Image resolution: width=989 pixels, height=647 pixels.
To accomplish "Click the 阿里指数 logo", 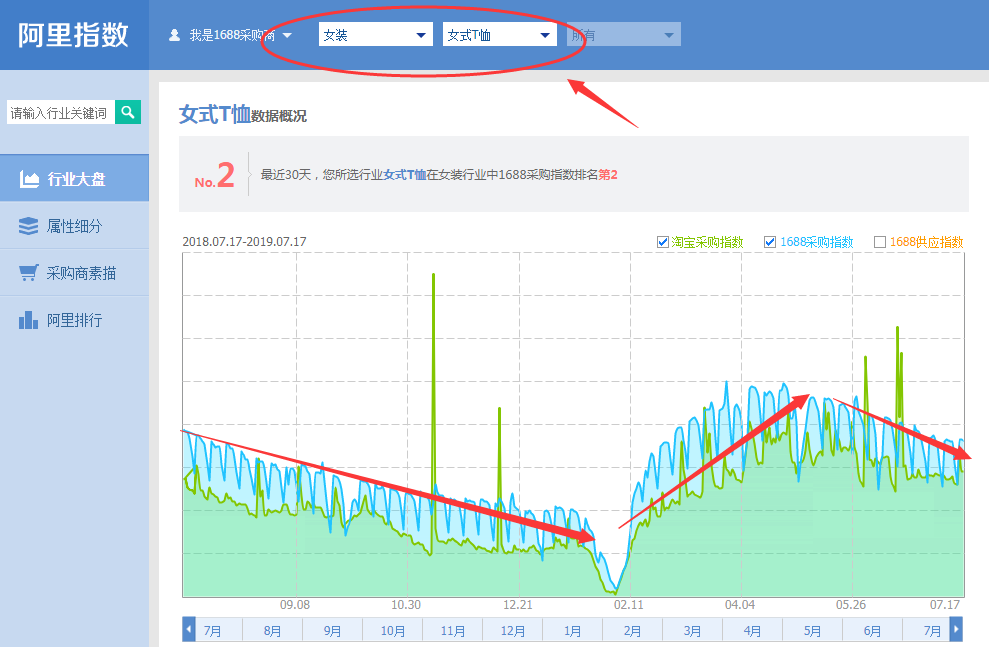I will point(73,35).
